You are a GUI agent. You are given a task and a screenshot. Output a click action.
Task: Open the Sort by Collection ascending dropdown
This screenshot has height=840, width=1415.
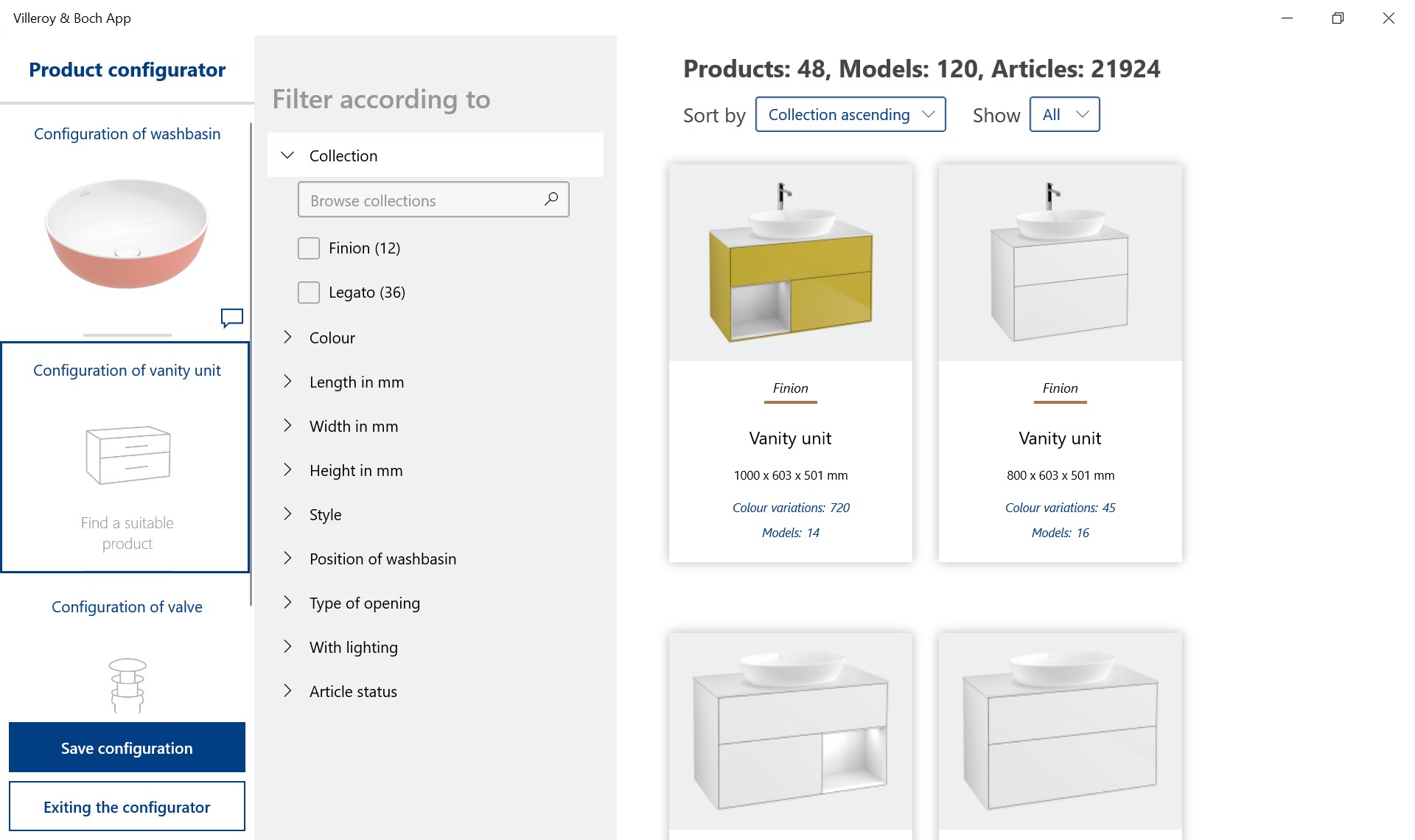point(850,115)
